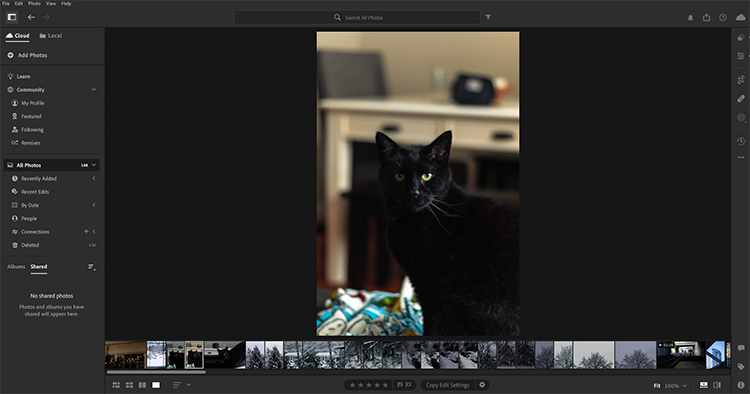Image resolution: width=750 pixels, height=394 pixels.
Task: Go back using the left arrow
Action: (x=31, y=17)
